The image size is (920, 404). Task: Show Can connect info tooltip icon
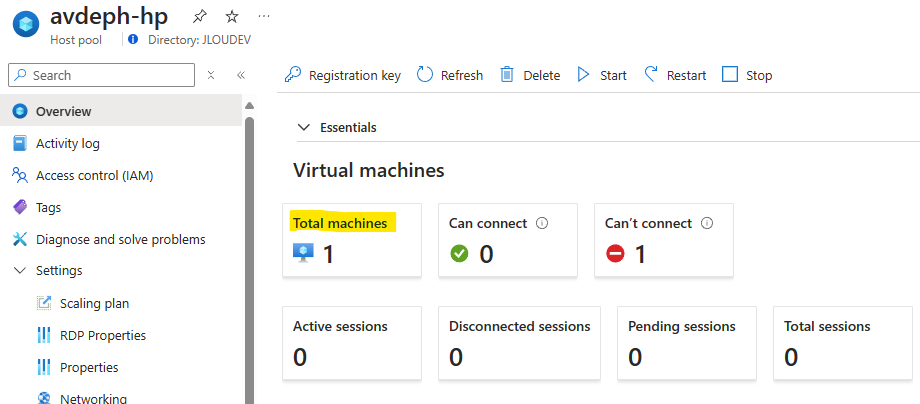pyautogui.click(x=542, y=223)
